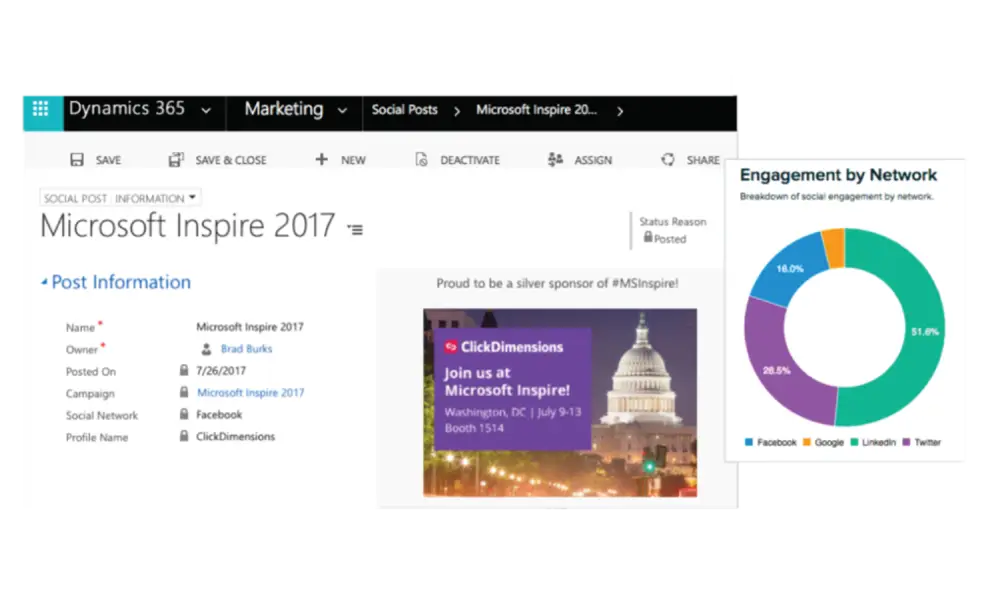Image resolution: width=1000 pixels, height=606 pixels.
Task: Open the Brad Burks owner link
Action: tap(246, 349)
